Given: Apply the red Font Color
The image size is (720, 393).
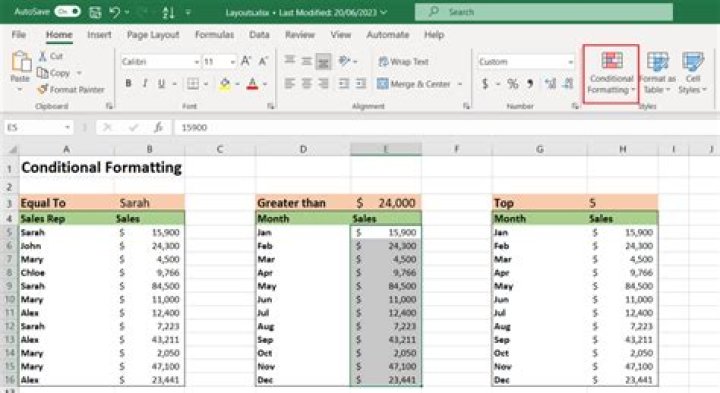Looking at the screenshot, I should click(252, 84).
